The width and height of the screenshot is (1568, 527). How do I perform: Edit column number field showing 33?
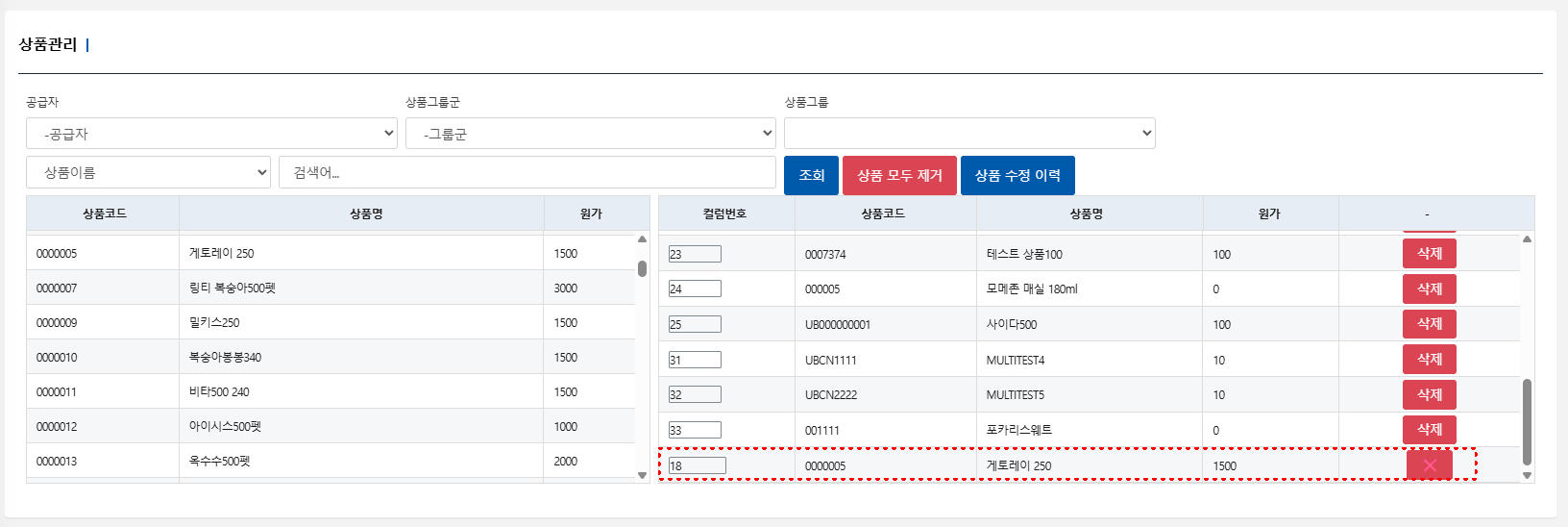pyautogui.click(x=695, y=430)
